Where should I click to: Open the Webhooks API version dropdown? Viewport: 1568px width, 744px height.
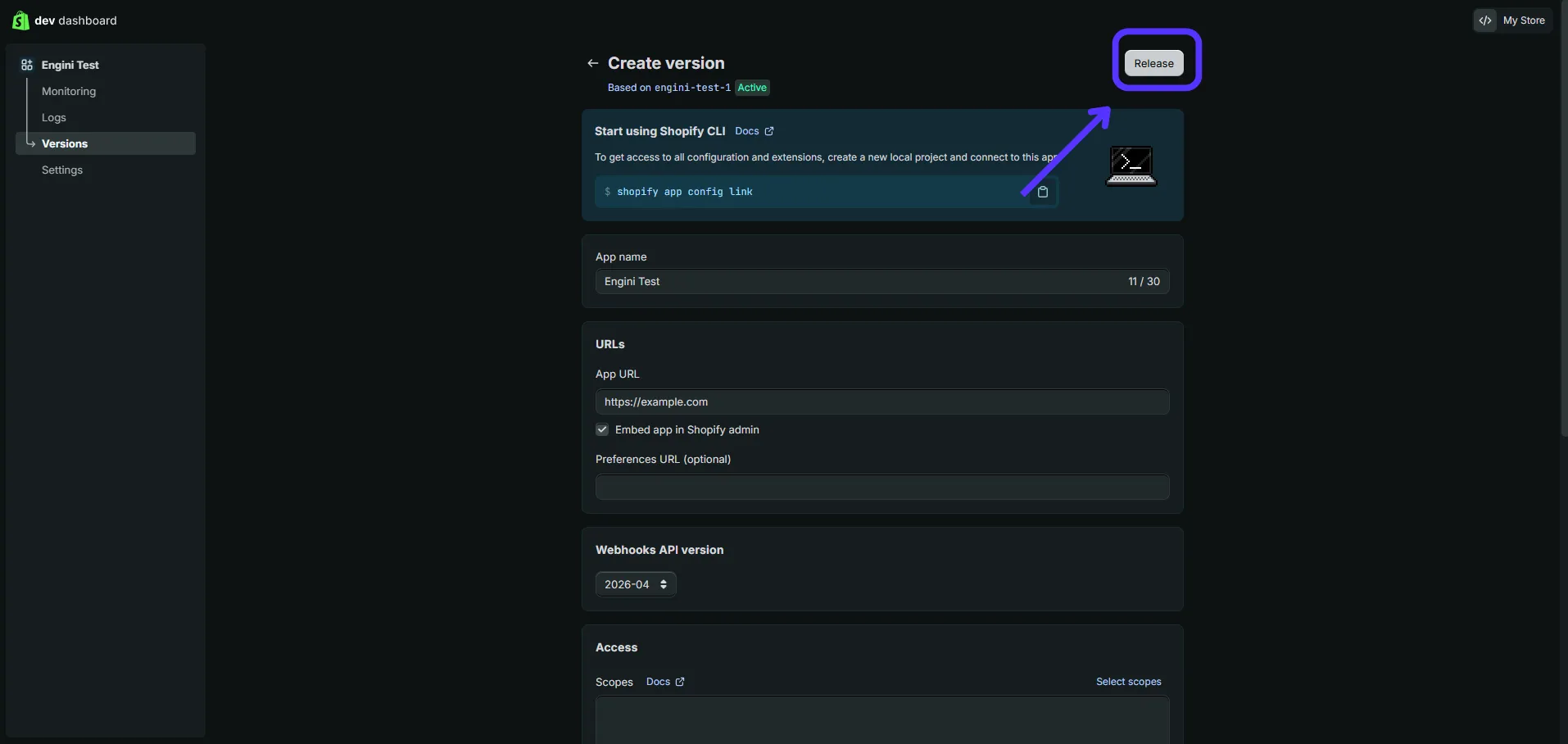(636, 584)
